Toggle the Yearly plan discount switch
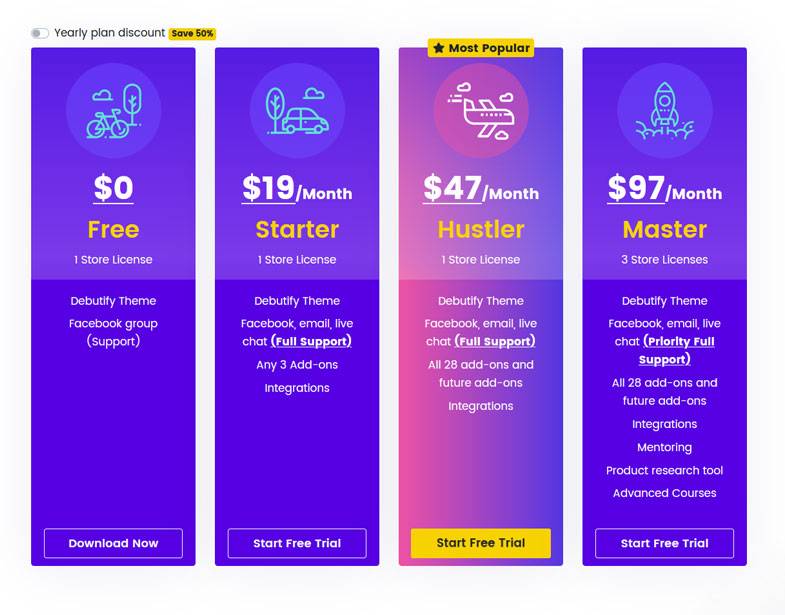Image resolution: width=785 pixels, height=615 pixels. click(39, 33)
